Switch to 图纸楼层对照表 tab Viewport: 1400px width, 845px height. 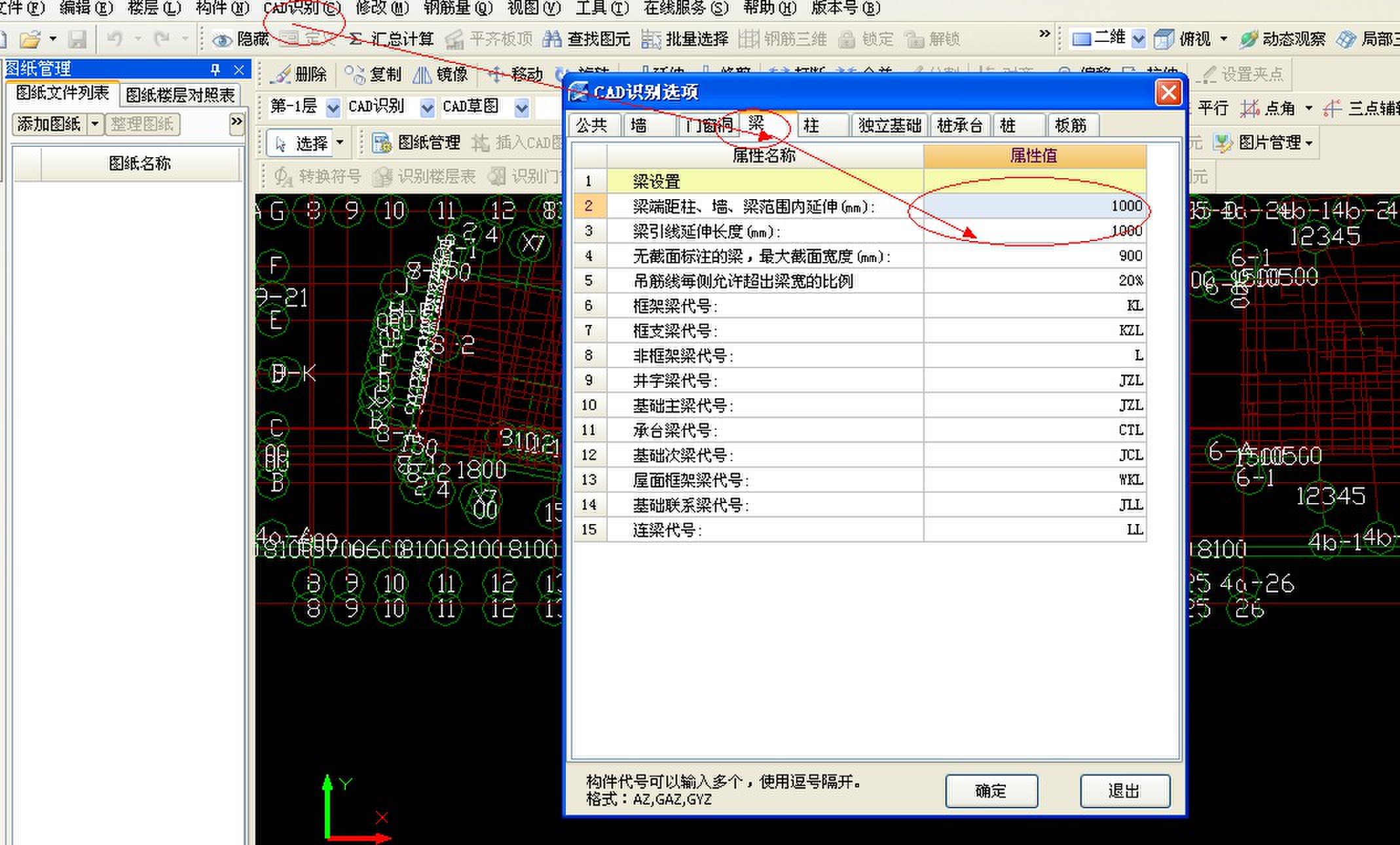[x=180, y=96]
